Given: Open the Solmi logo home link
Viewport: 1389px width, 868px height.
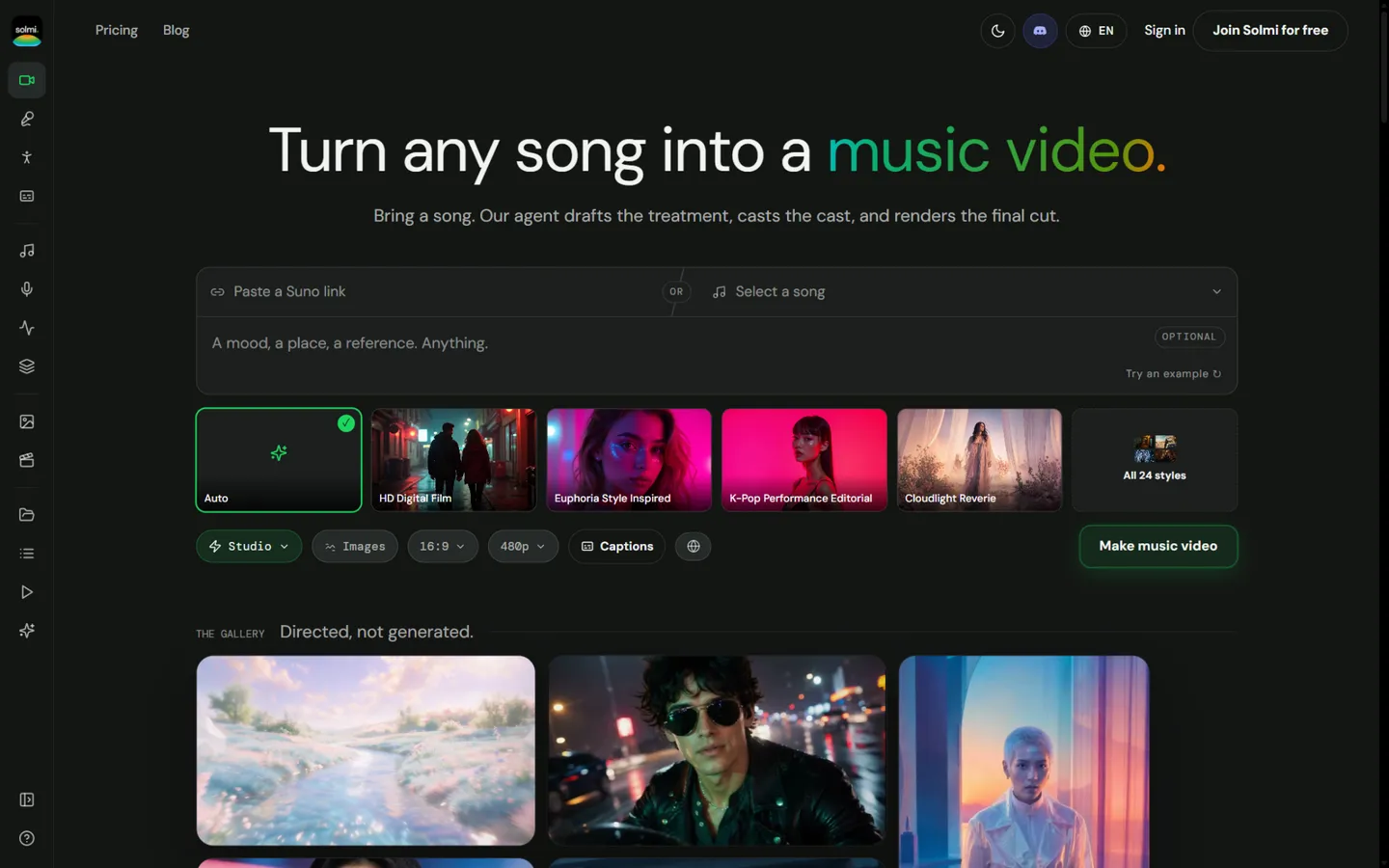Looking at the screenshot, I should (x=27, y=31).
